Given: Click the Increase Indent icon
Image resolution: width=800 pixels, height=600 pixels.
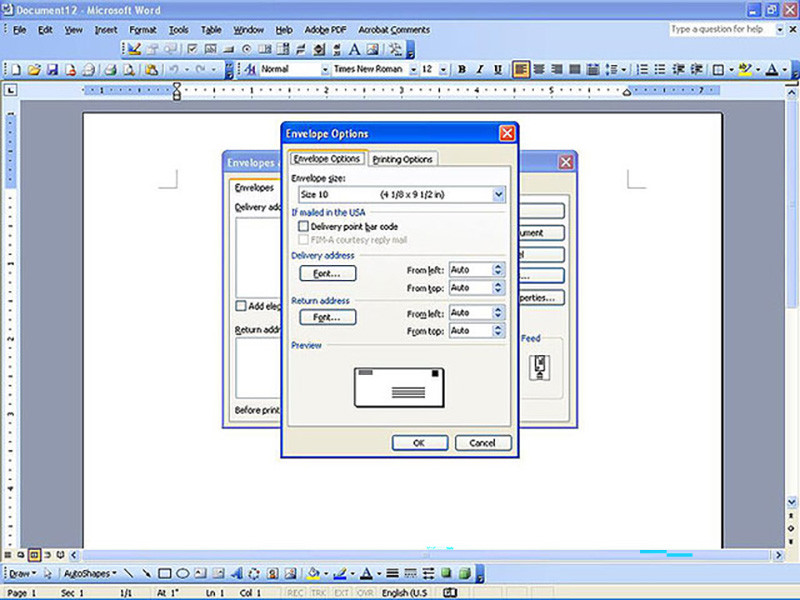Looking at the screenshot, I should pos(696,69).
